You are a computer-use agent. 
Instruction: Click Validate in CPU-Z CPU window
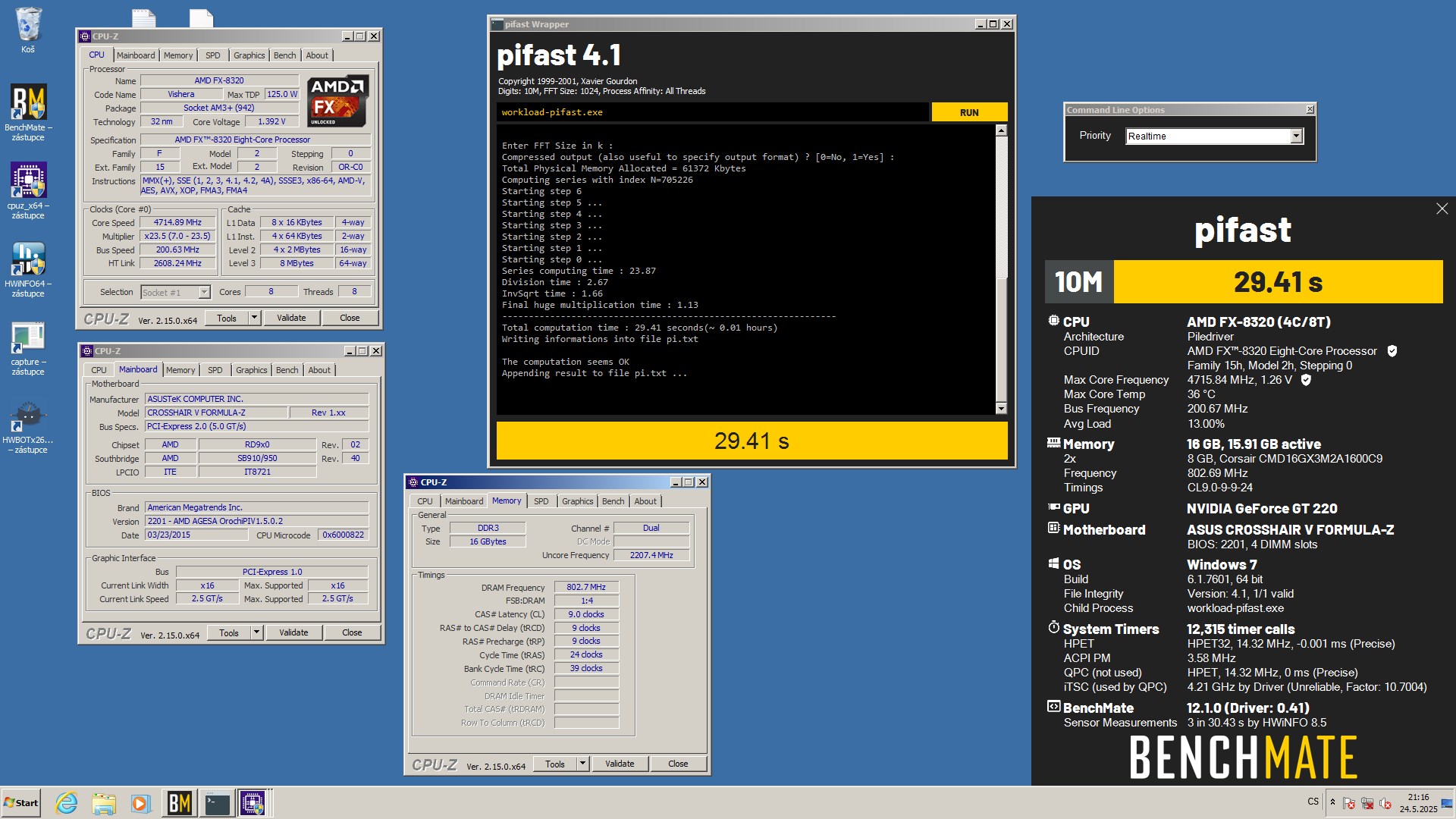(x=291, y=318)
